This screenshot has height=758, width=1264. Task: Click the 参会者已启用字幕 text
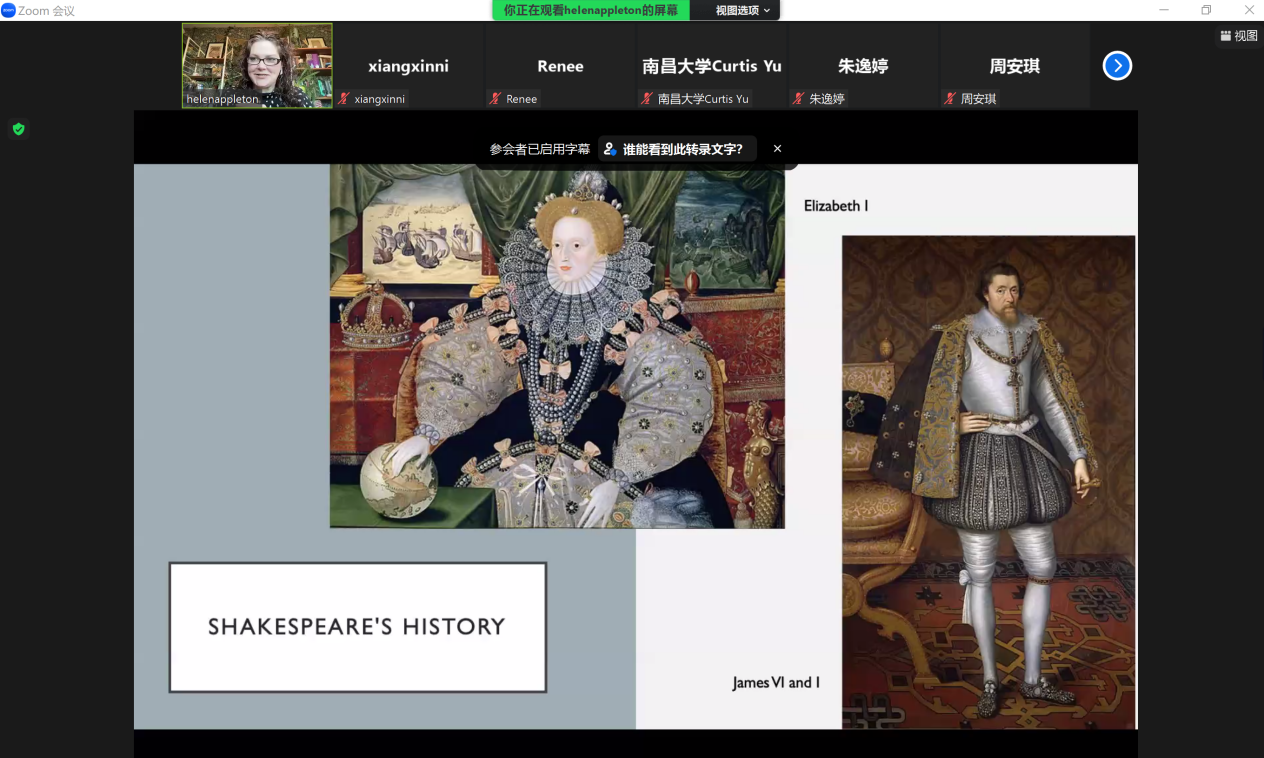pyautogui.click(x=539, y=149)
